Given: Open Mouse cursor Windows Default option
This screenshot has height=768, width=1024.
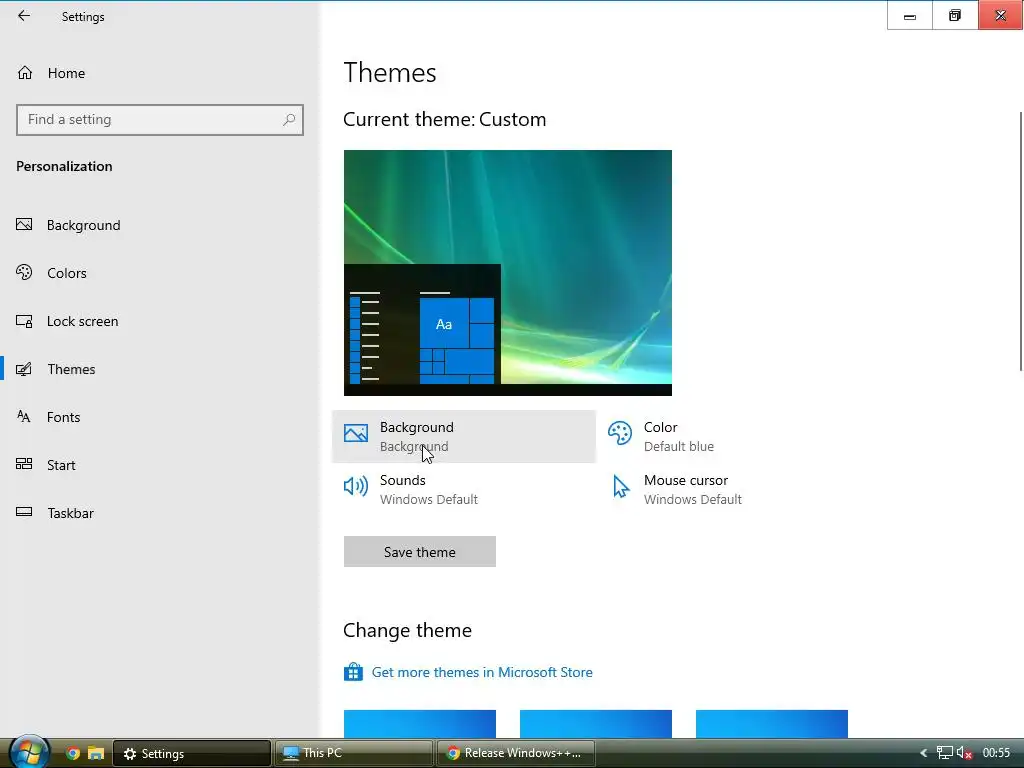Looking at the screenshot, I should tap(728, 489).
